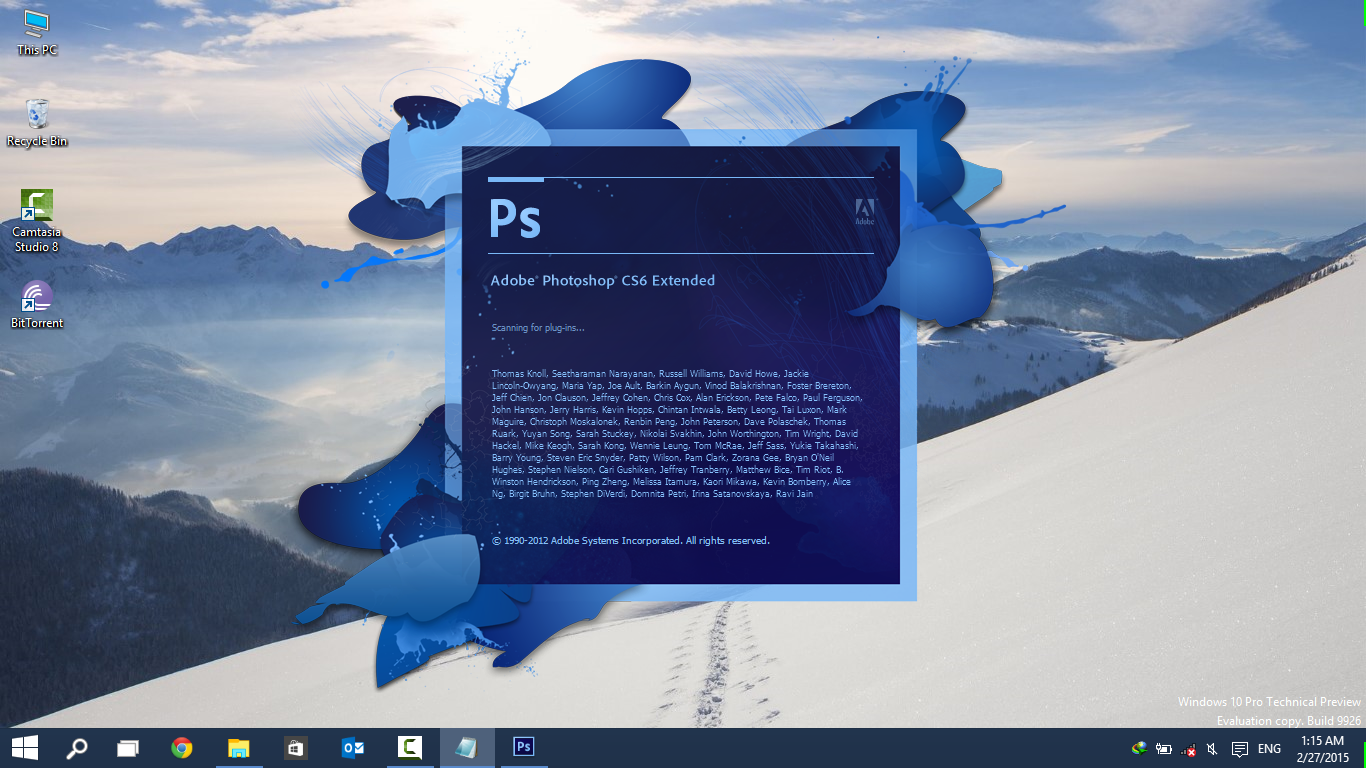Switch to Camtasia in the taskbar
Image resolution: width=1366 pixels, height=768 pixels.
(410, 747)
